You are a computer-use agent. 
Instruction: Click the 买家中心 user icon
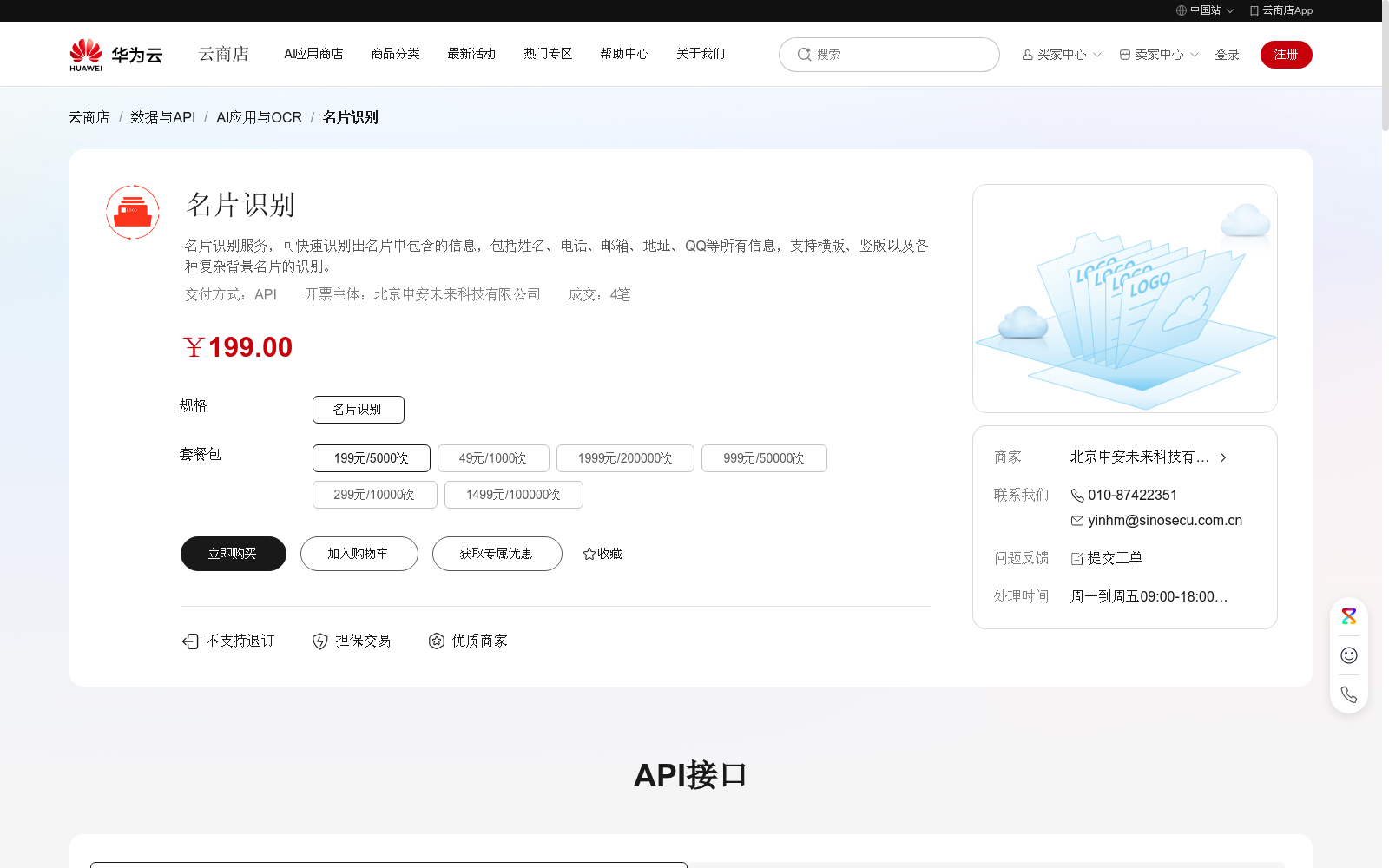(1028, 55)
